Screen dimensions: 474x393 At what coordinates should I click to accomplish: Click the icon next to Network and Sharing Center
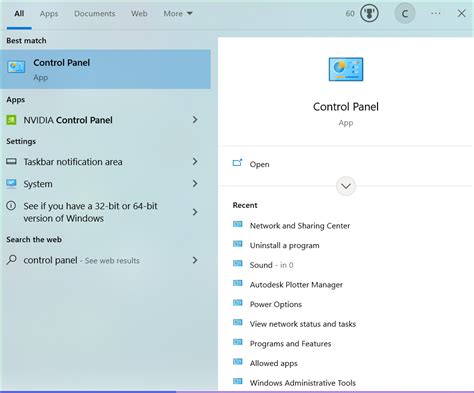(x=238, y=224)
